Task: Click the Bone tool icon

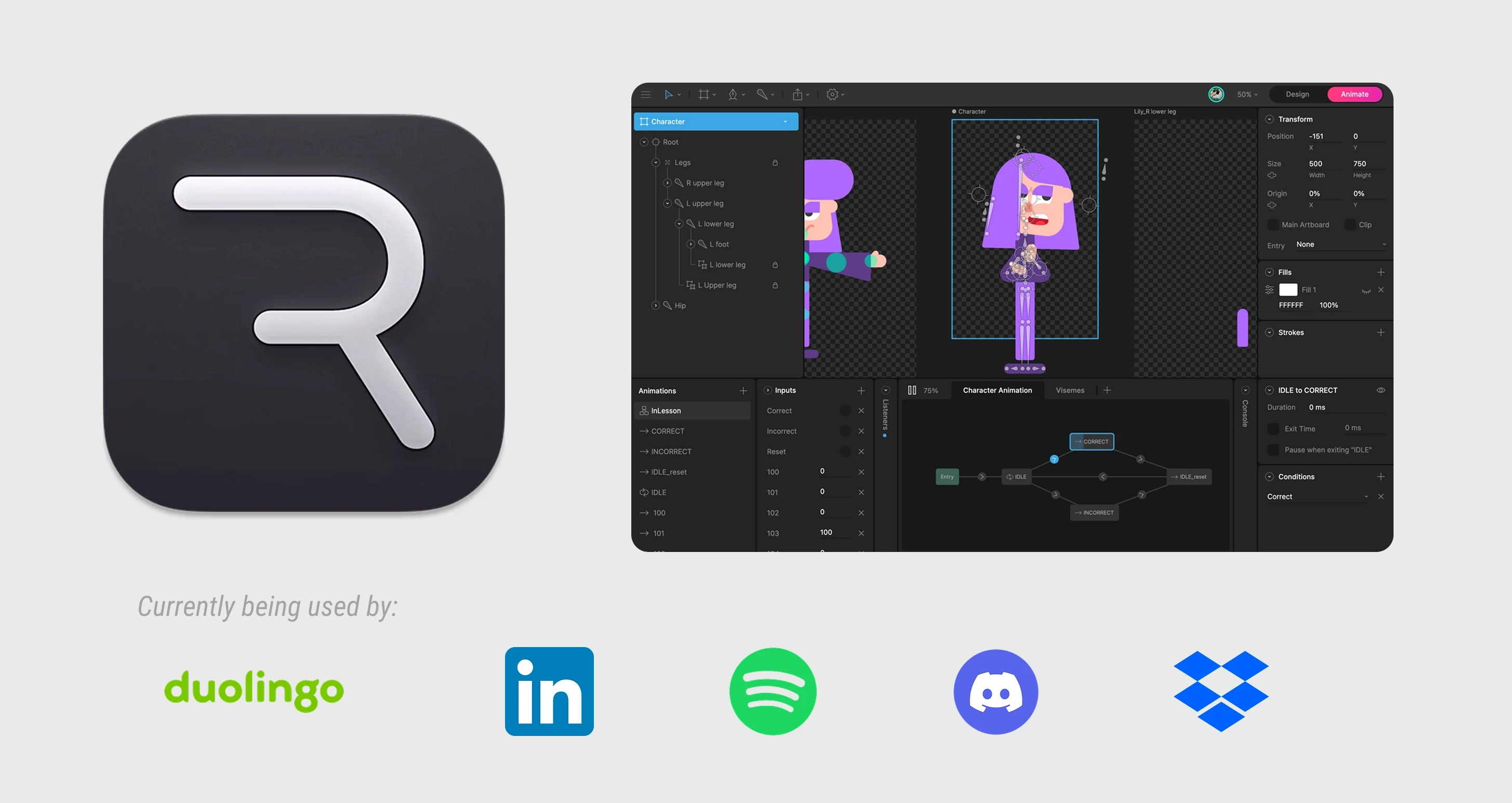Action: (762, 95)
